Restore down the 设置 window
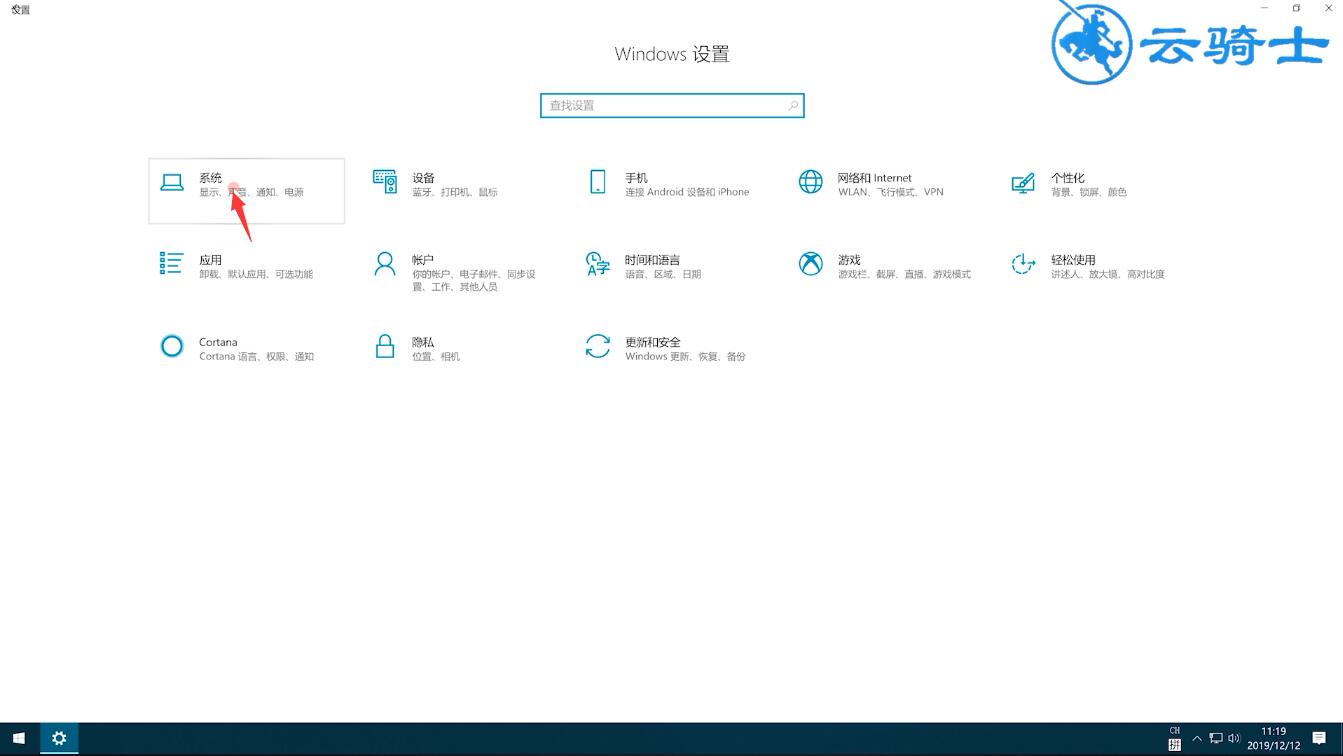 click(x=1296, y=8)
